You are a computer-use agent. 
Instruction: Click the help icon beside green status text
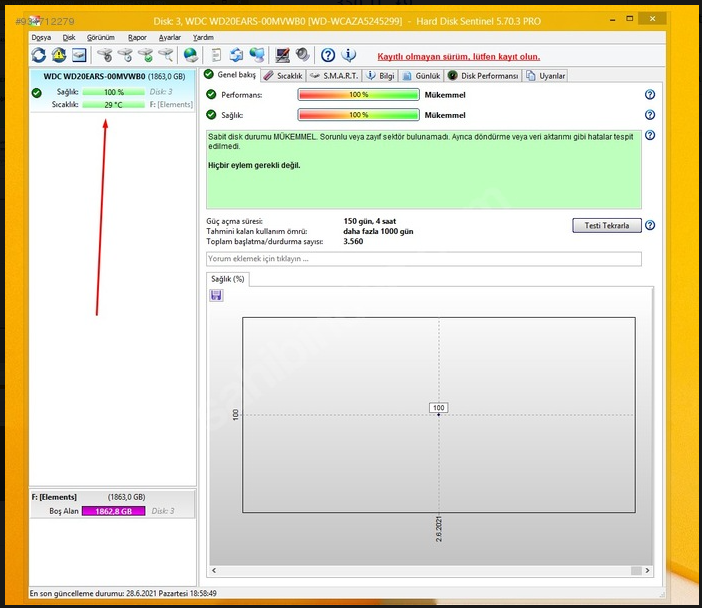[650, 135]
